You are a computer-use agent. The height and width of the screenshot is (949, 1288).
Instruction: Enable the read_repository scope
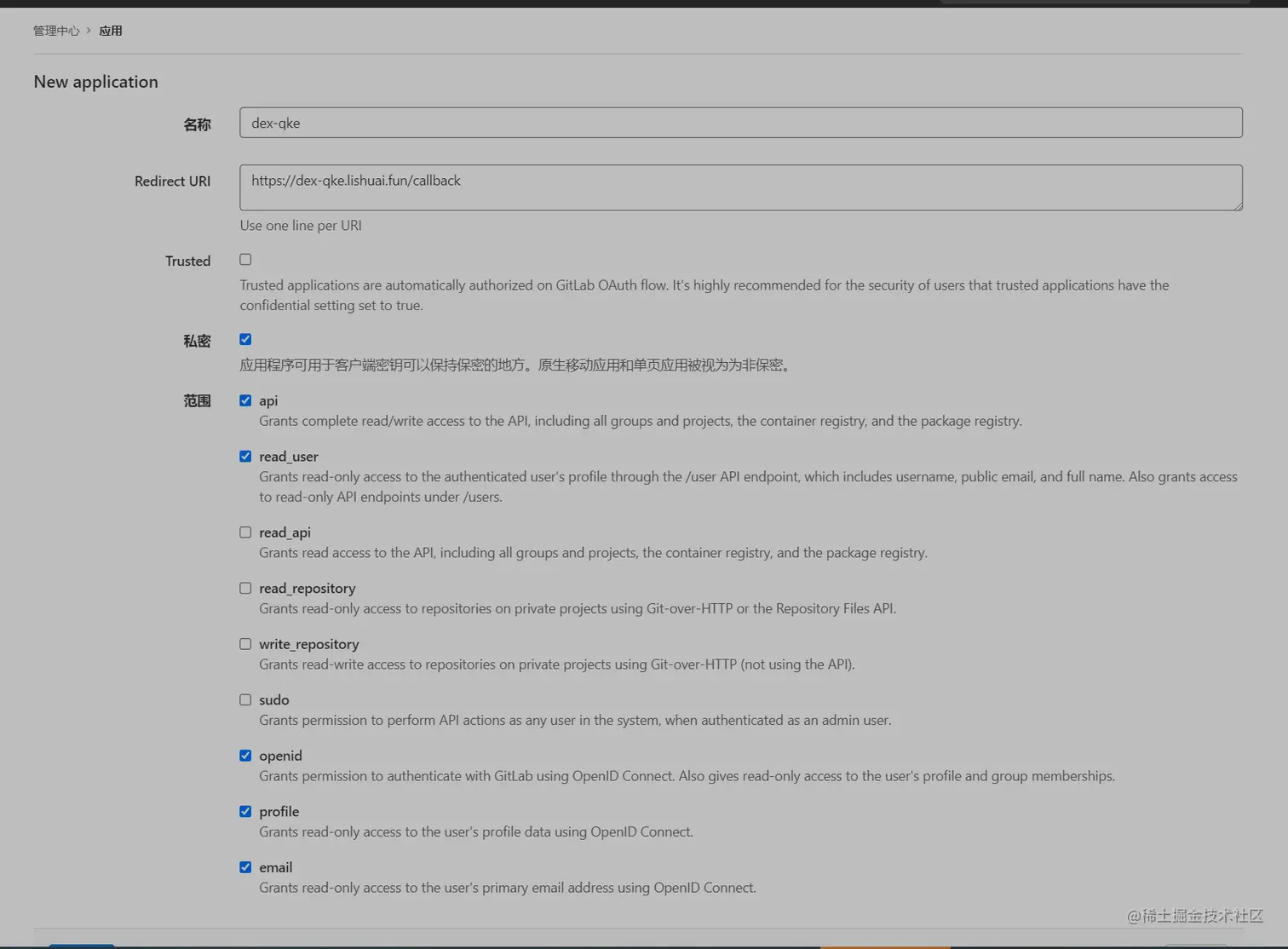(245, 588)
